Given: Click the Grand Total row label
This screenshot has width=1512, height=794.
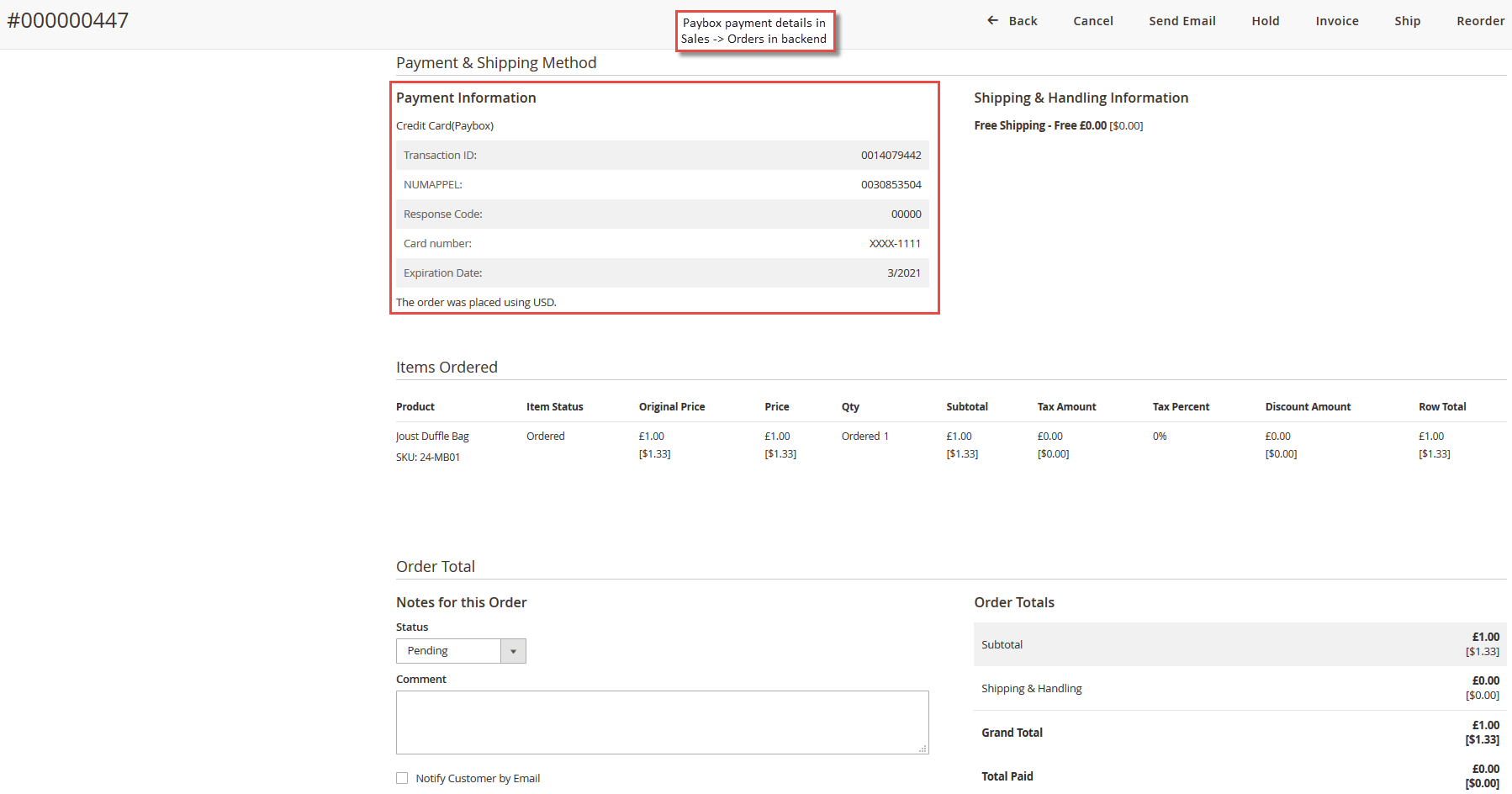Looking at the screenshot, I should click(x=1012, y=733).
